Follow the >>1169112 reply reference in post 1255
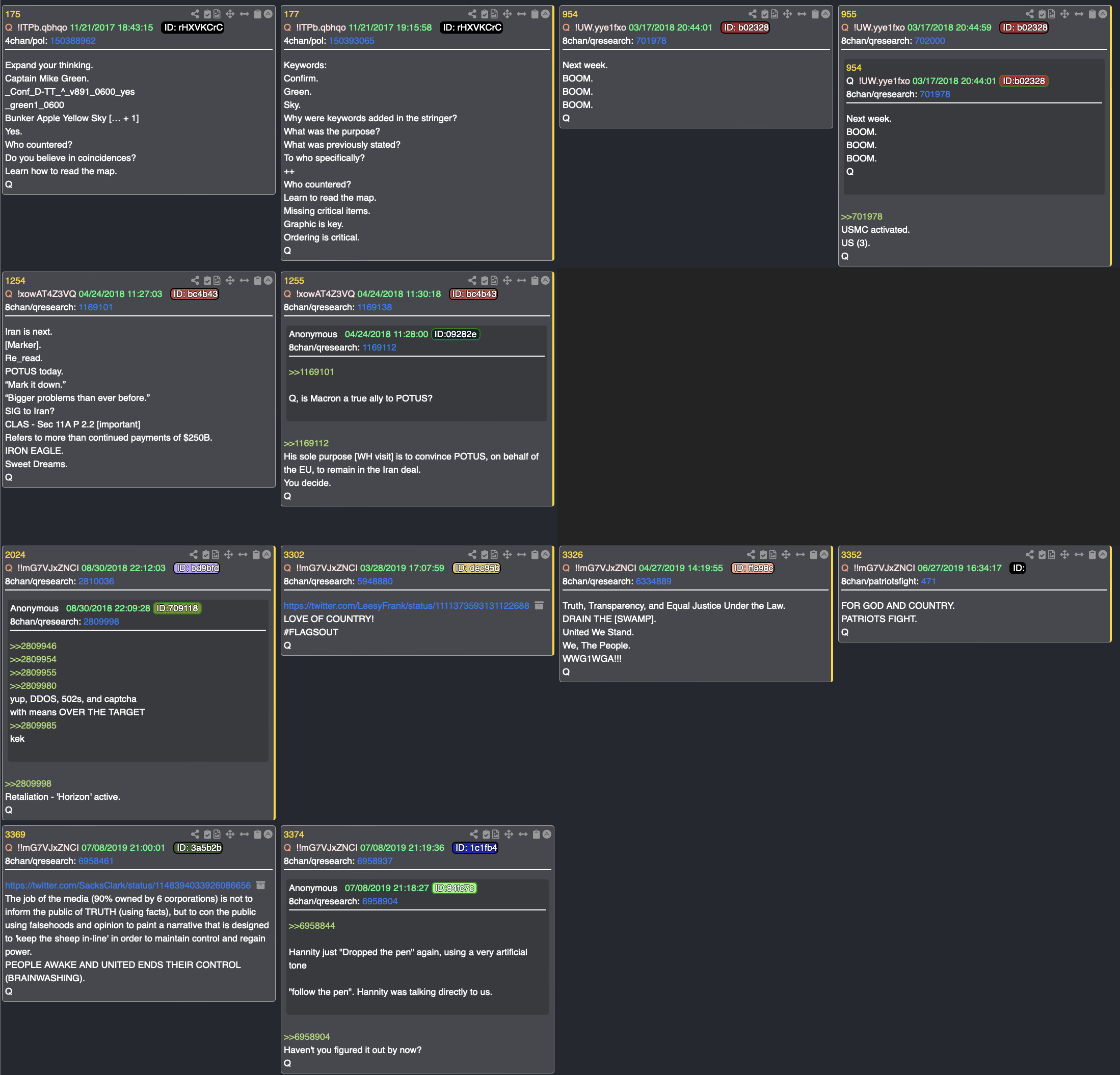 [306, 443]
